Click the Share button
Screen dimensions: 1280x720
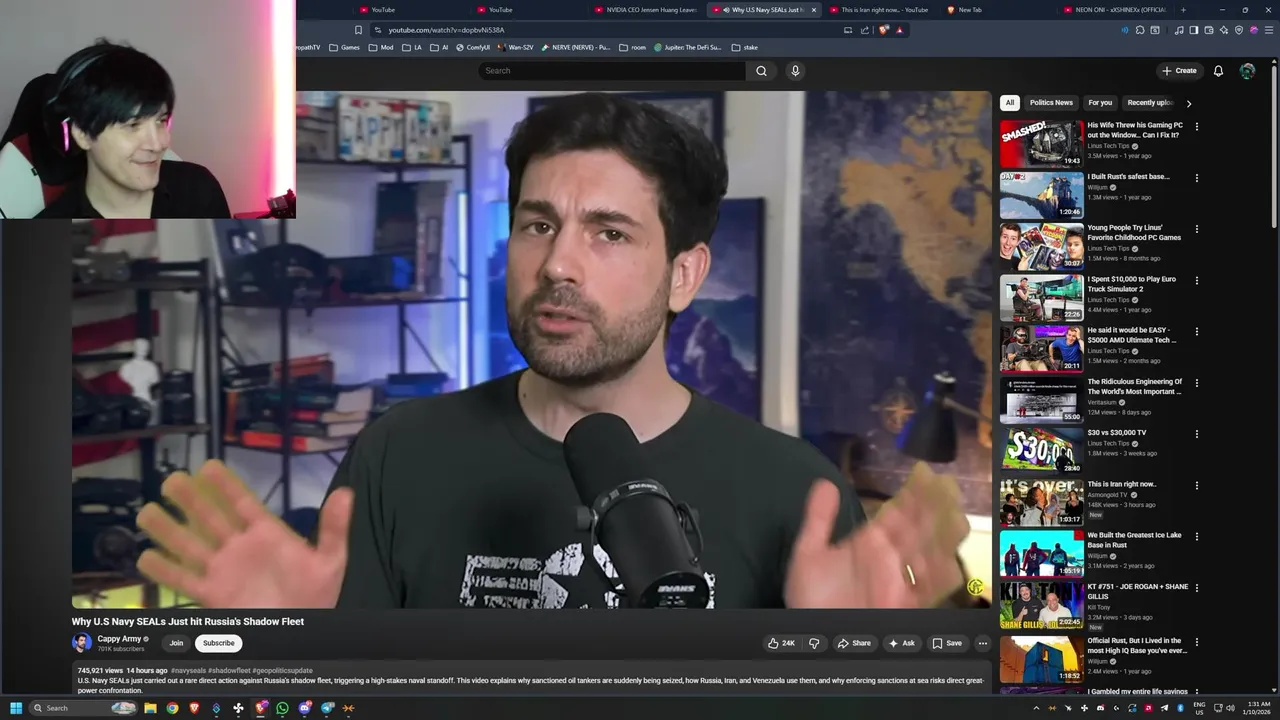pos(854,643)
